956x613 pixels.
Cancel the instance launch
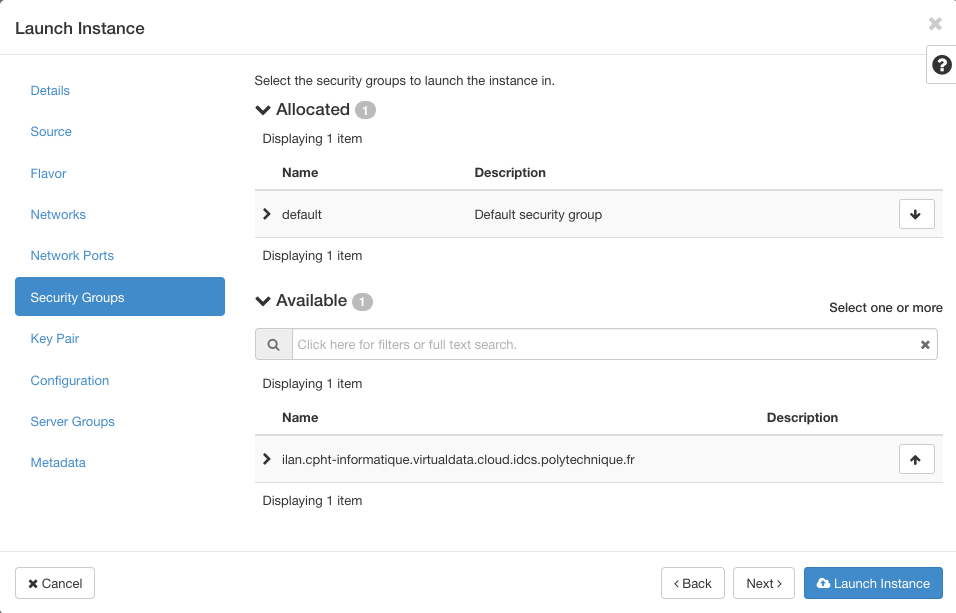point(54,583)
